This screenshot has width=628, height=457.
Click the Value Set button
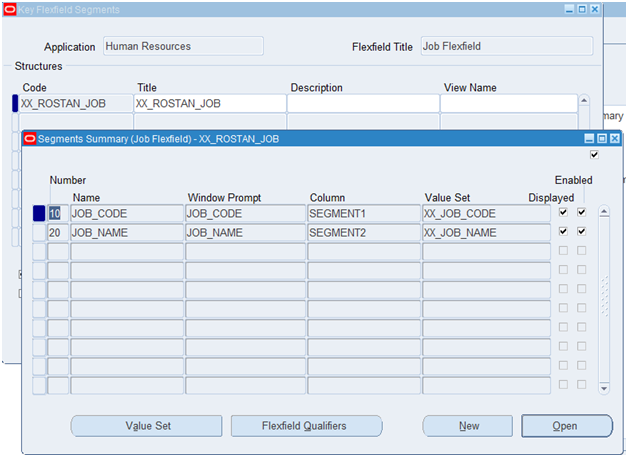147,426
